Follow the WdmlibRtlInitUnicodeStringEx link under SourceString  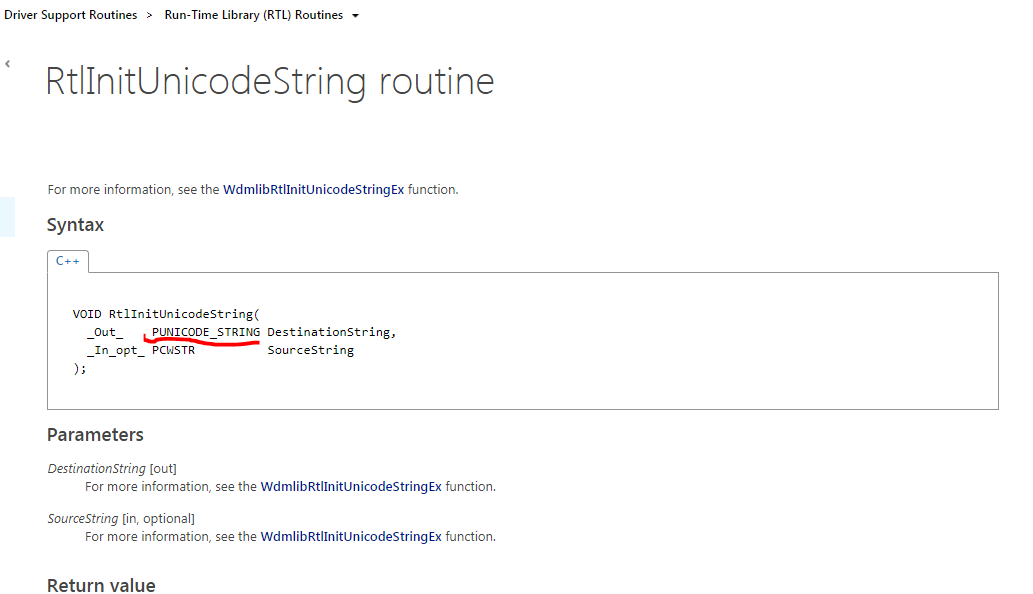pyautogui.click(x=350, y=537)
